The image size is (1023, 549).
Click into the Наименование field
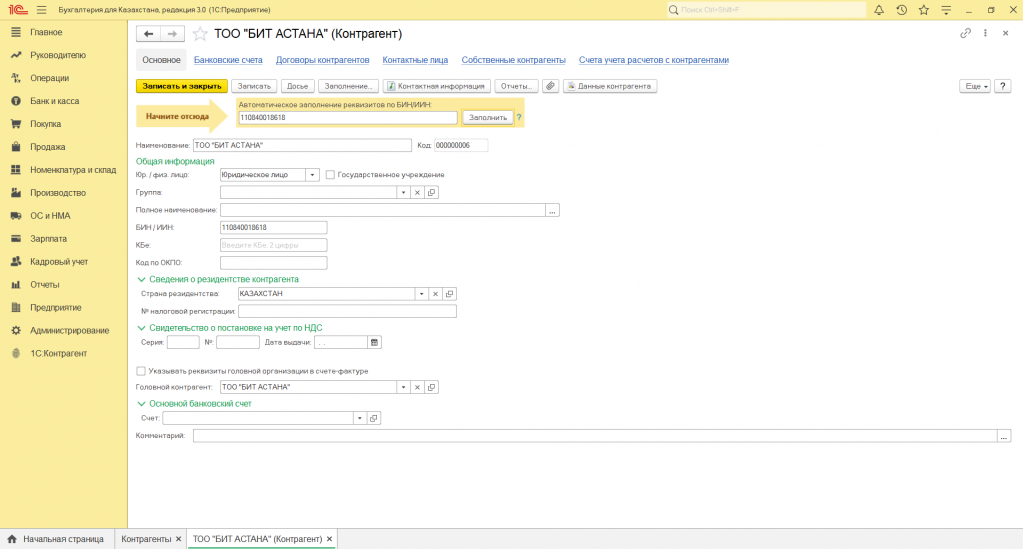pos(302,145)
